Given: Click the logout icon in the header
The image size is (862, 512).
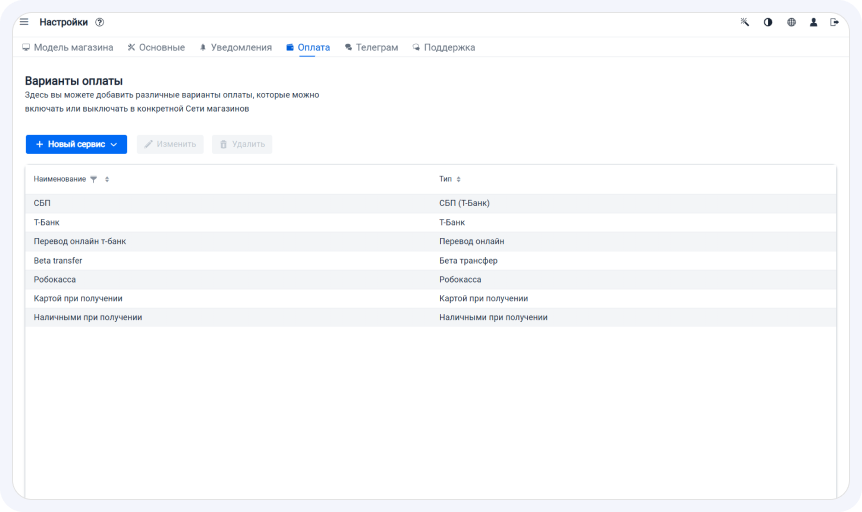Looking at the screenshot, I should pyautogui.click(x=835, y=22).
